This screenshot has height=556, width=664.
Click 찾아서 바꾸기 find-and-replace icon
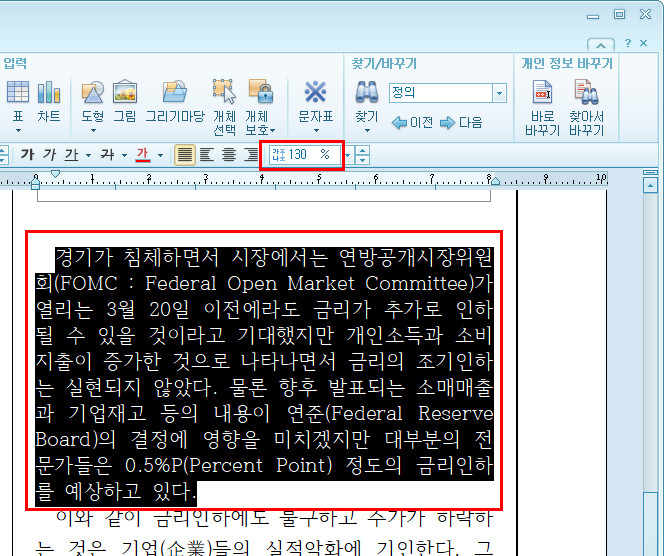click(586, 92)
